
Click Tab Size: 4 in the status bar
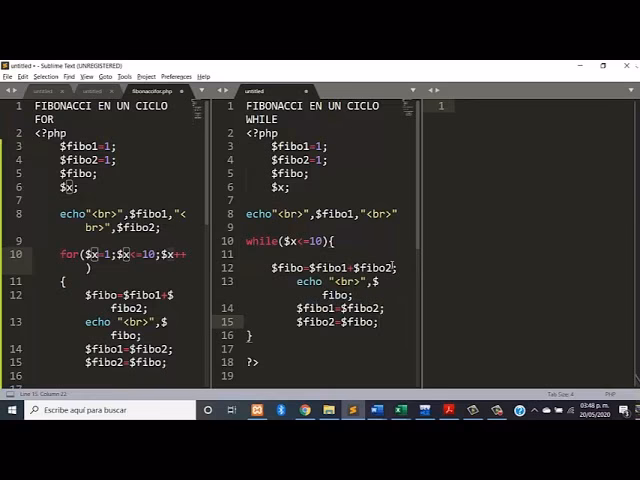[x=560, y=394]
